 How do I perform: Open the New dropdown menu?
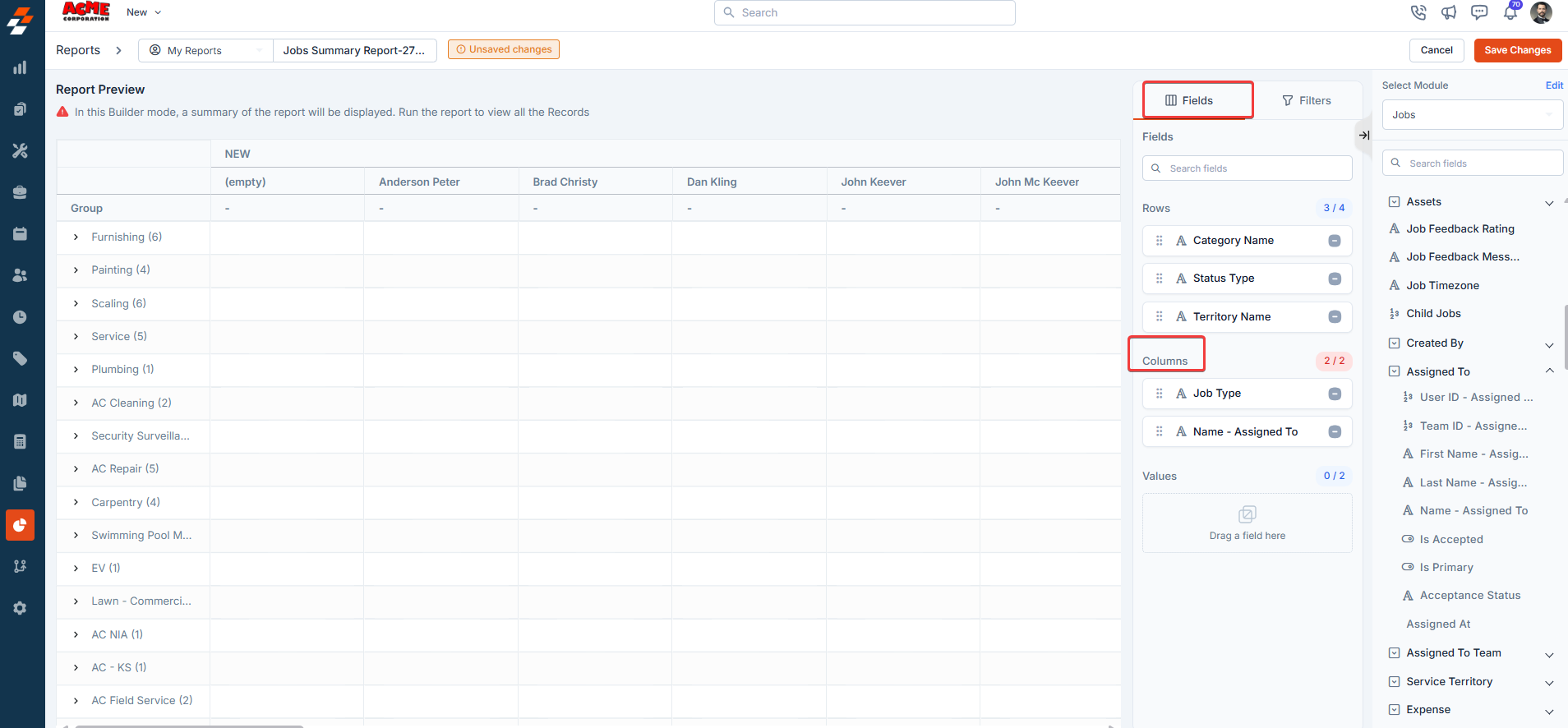click(x=144, y=12)
